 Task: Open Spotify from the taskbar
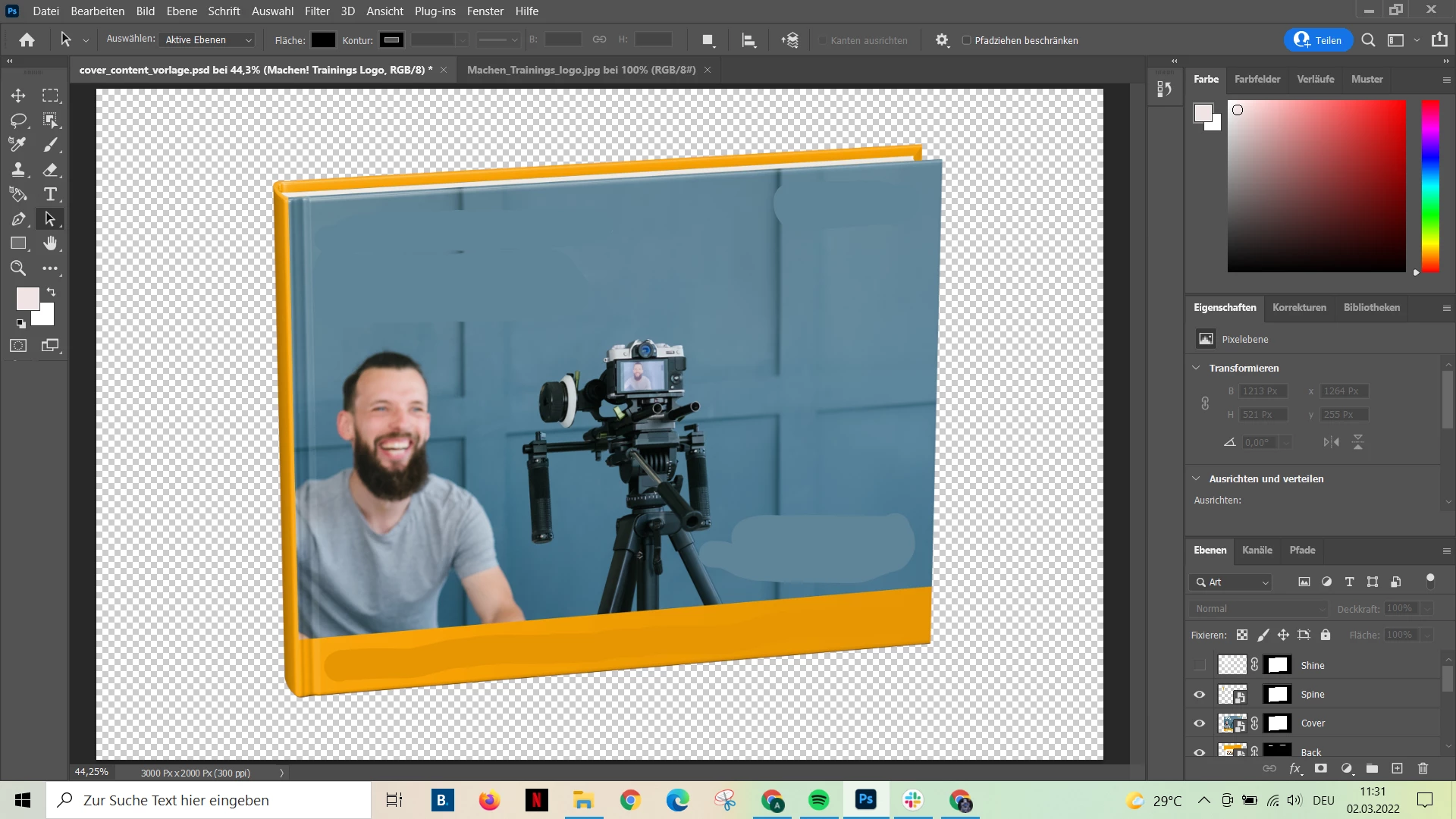(x=819, y=800)
